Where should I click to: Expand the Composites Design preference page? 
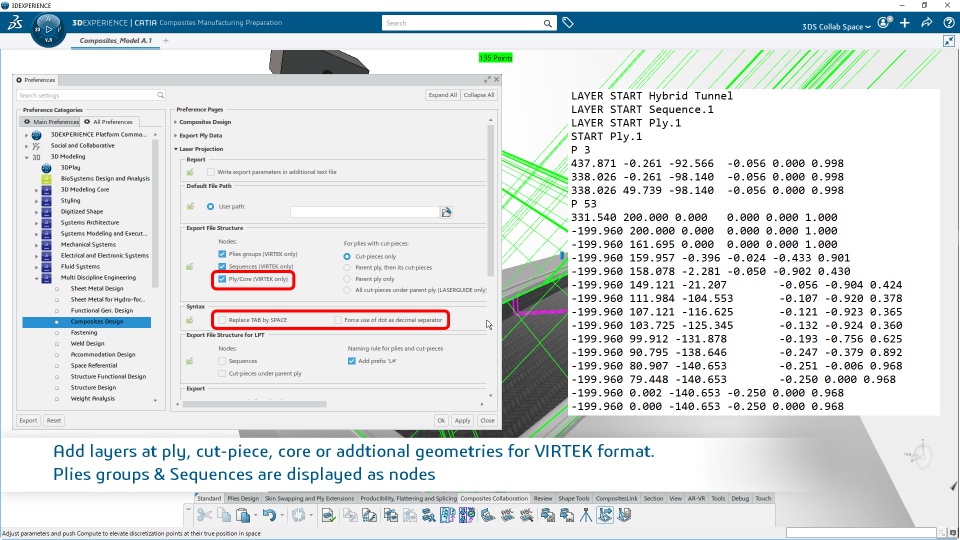[x=176, y=122]
